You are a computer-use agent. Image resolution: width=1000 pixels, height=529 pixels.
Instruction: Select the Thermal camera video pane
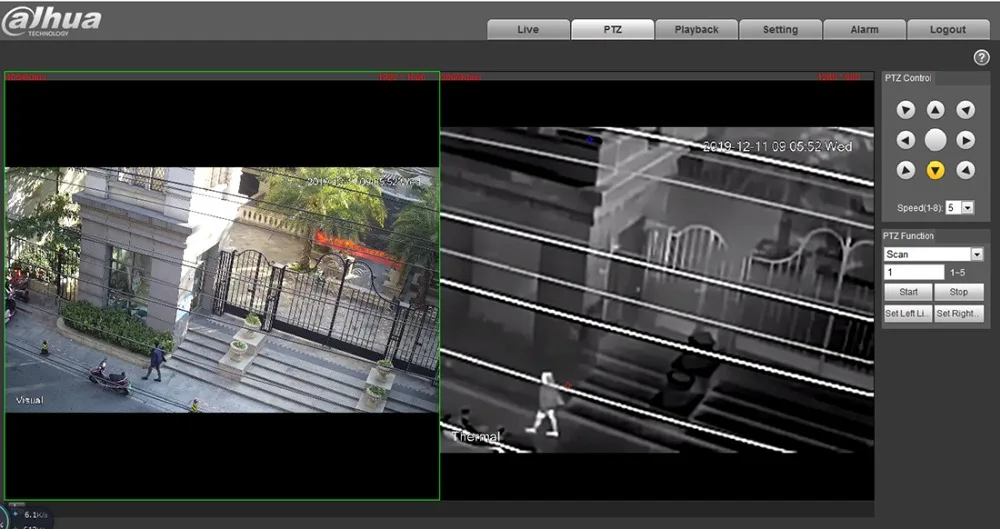[x=657, y=285]
